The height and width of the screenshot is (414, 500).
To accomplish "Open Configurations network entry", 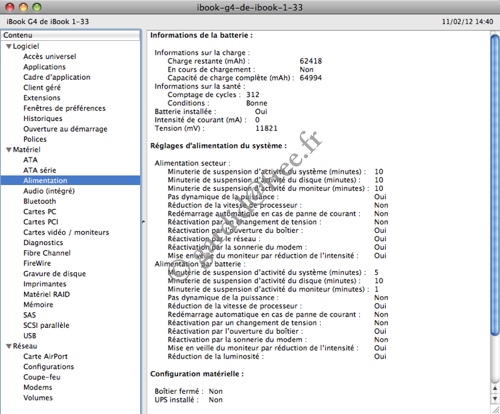I will (49, 366).
